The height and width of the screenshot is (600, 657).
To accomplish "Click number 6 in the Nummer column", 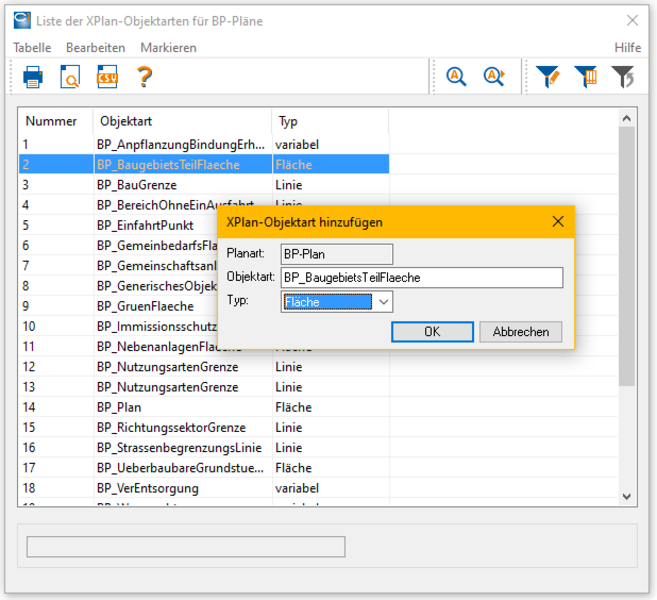I will pos(26,245).
